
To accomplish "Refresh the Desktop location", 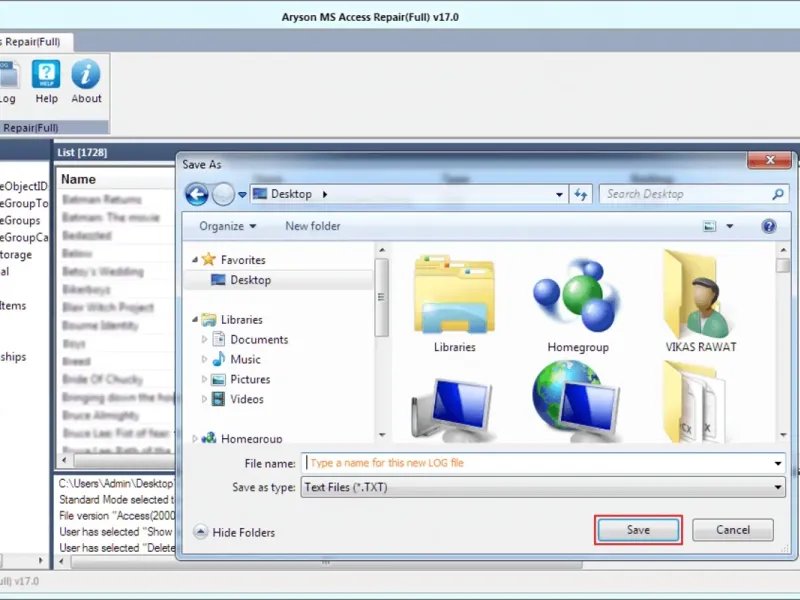I will click(581, 194).
